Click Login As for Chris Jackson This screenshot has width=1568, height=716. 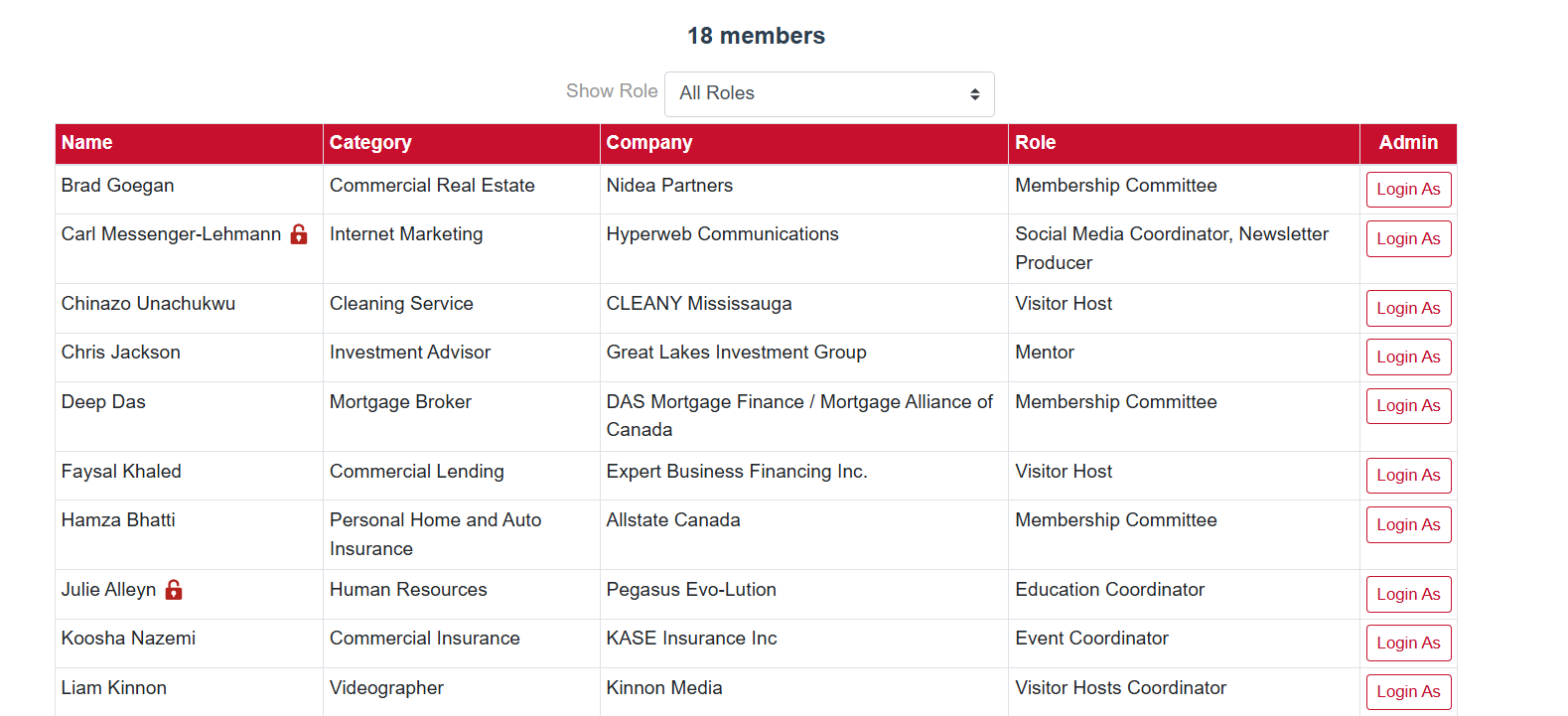(x=1408, y=358)
